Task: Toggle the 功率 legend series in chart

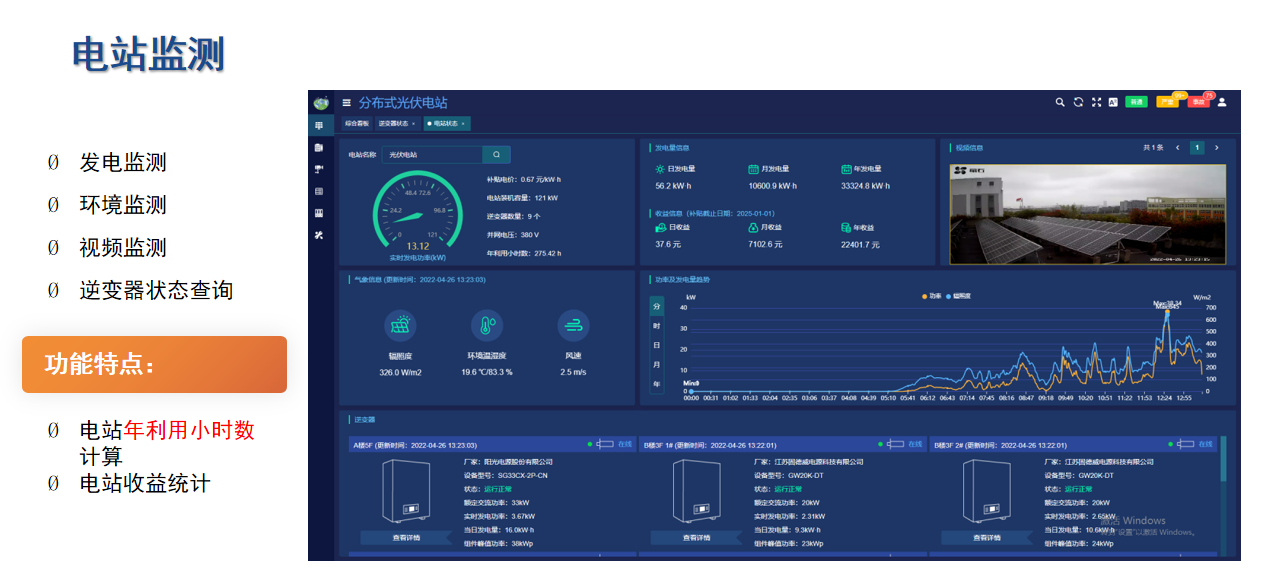Action: point(931,296)
